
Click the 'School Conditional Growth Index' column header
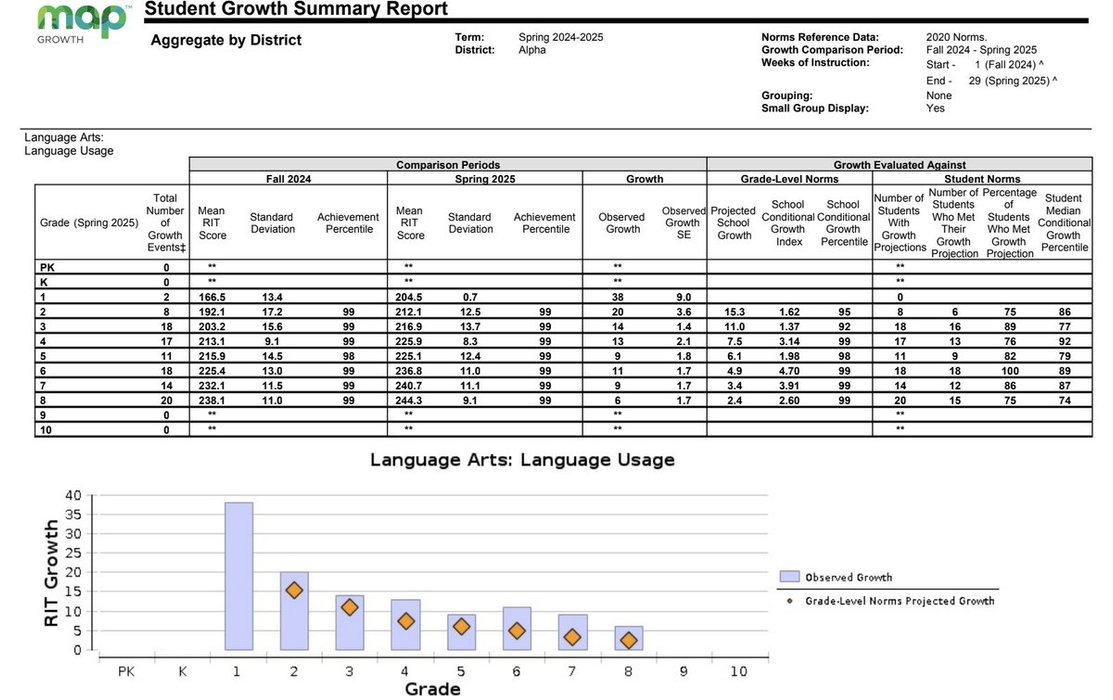pyautogui.click(x=788, y=223)
